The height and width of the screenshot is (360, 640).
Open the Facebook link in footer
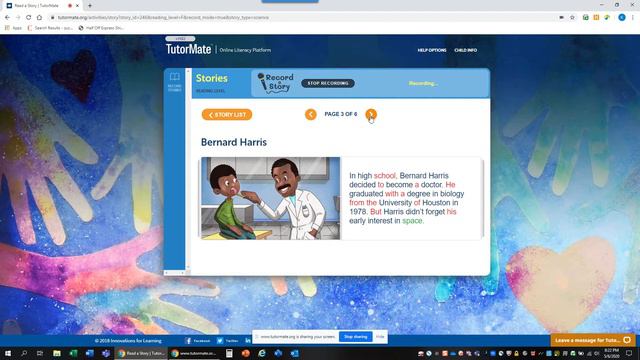tap(198, 340)
